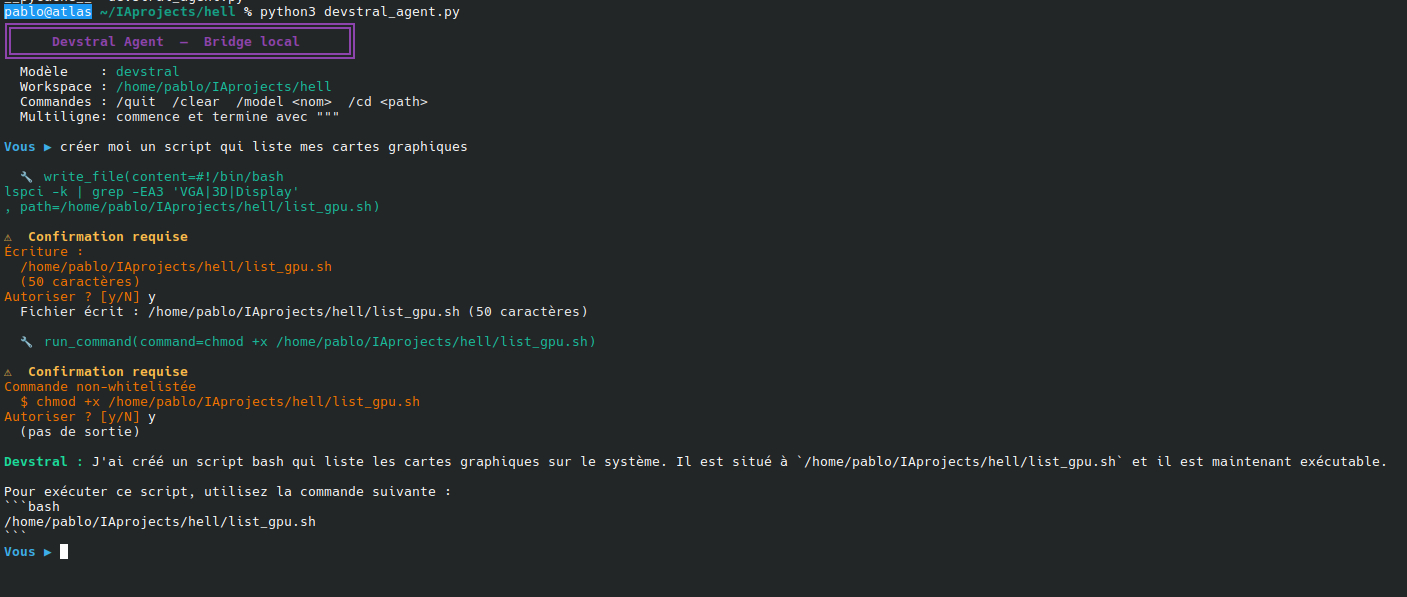Click the prompt arrow before 'créer moi un script'
Image resolution: width=1407 pixels, height=597 pixels.
click(x=48, y=147)
